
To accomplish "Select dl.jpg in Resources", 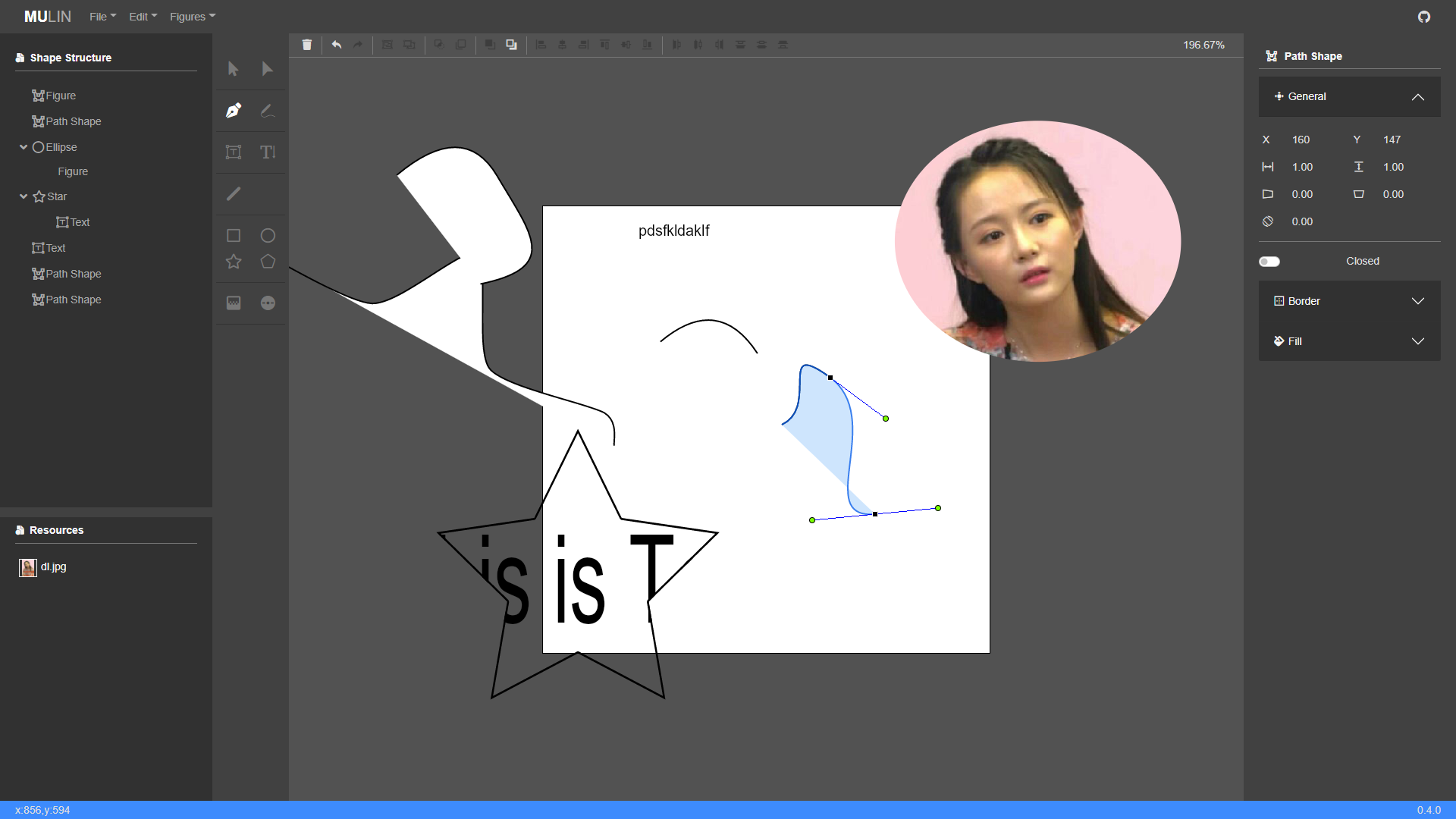I will coord(53,566).
